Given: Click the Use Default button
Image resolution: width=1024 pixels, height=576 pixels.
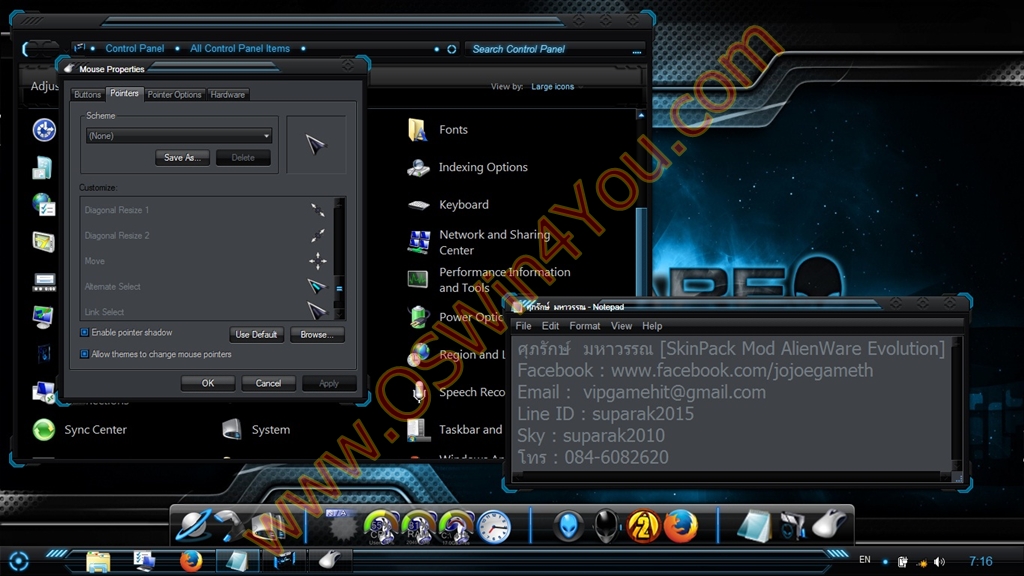Looking at the screenshot, I should coord(256,334).
